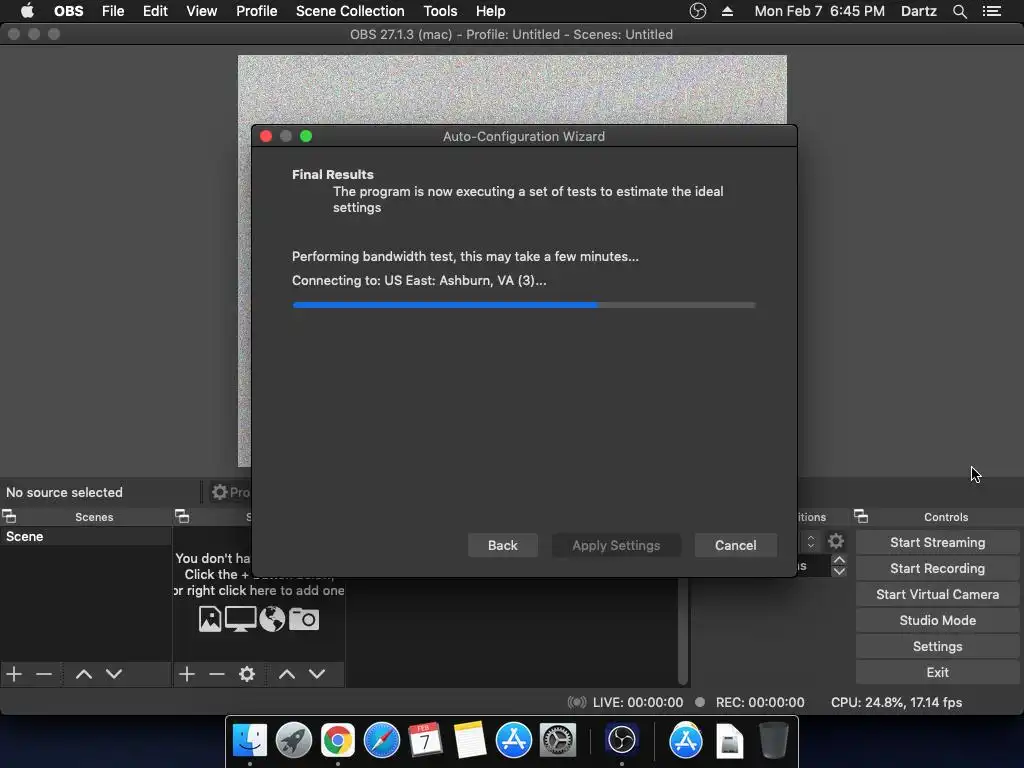The height and width of the screenshot is (768, 1024).
Task: Decrease transition duration stepper arrow
Action: 839,571
